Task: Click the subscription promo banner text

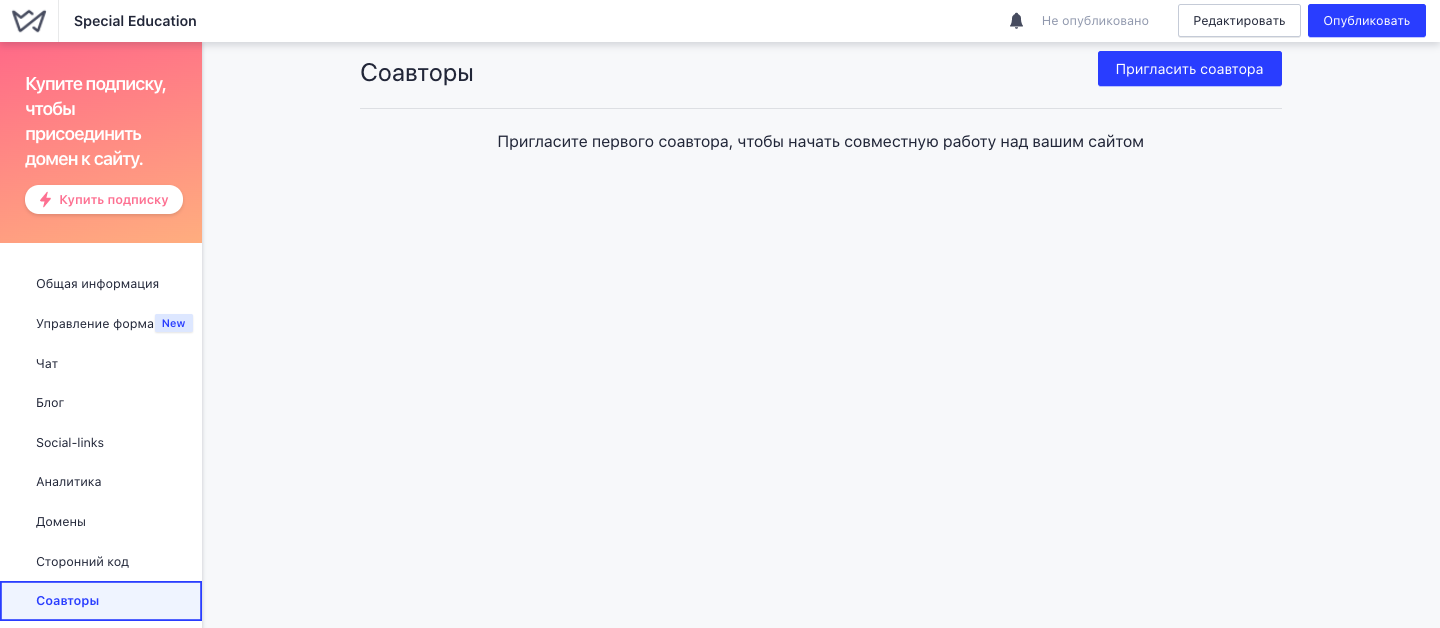Action: coord(96,121)
